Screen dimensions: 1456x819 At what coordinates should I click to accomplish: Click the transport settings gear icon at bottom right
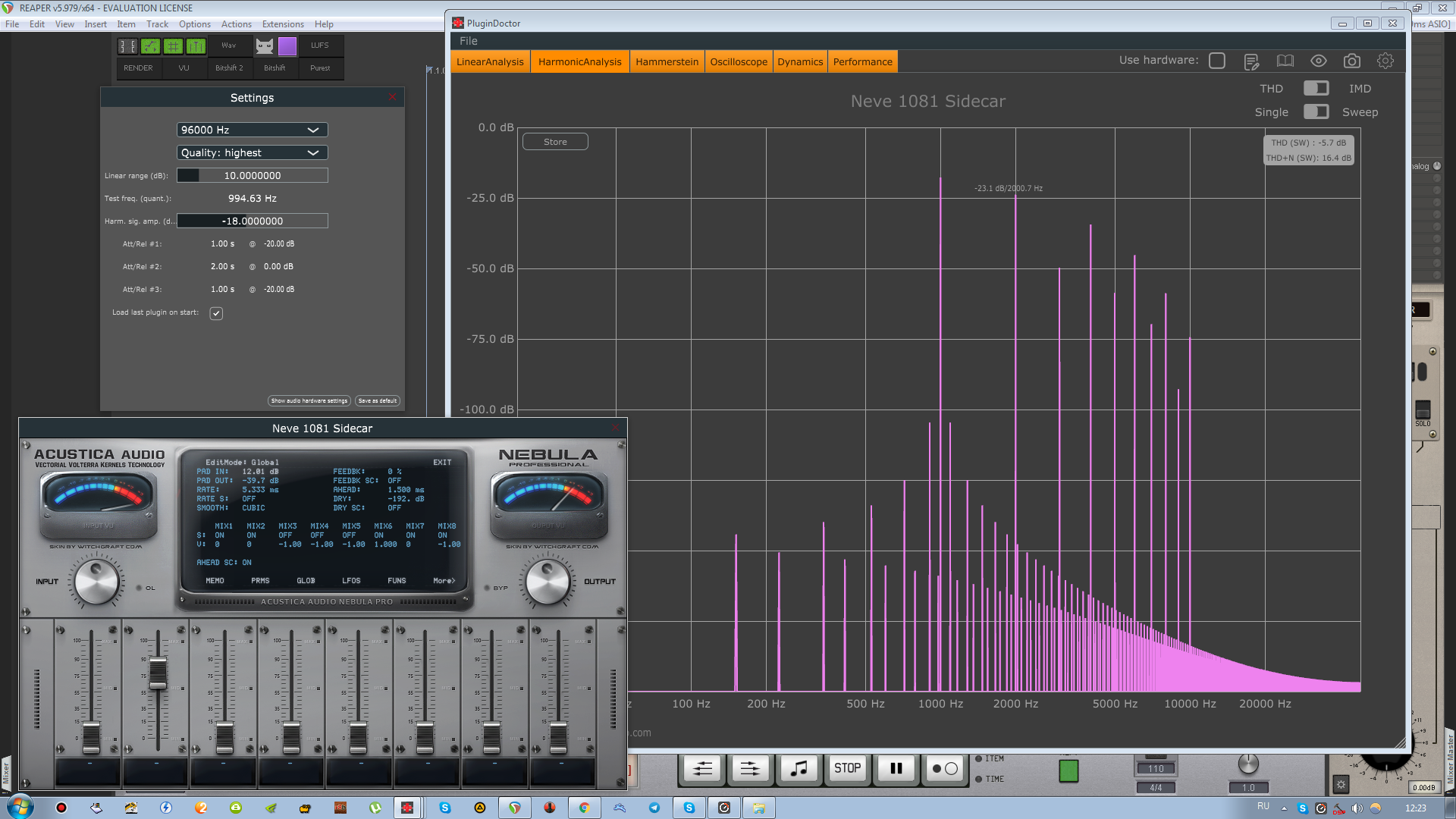click(x=1341, y=785)
